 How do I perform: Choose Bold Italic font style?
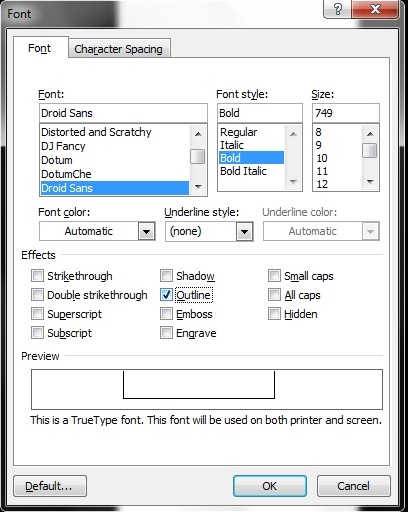[x=251, y=171]
